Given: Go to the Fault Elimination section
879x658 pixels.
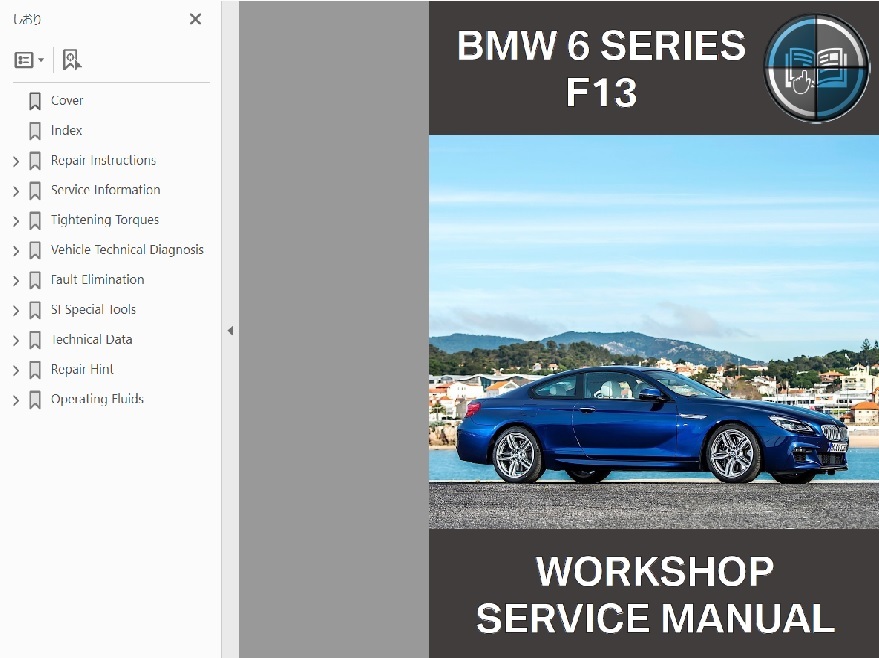Looking at the screenshot, I should (98, 279).
